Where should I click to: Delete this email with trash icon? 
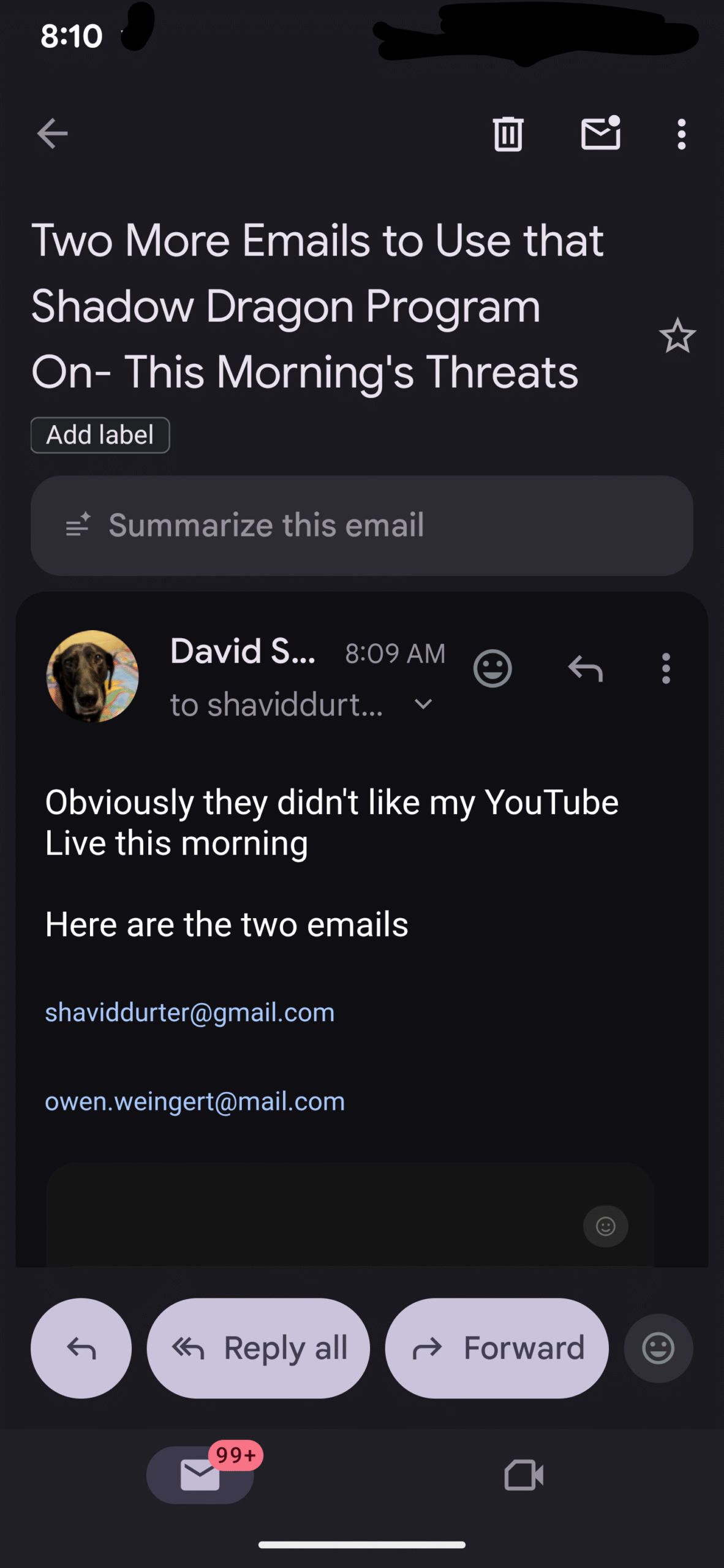pos(508,134)
